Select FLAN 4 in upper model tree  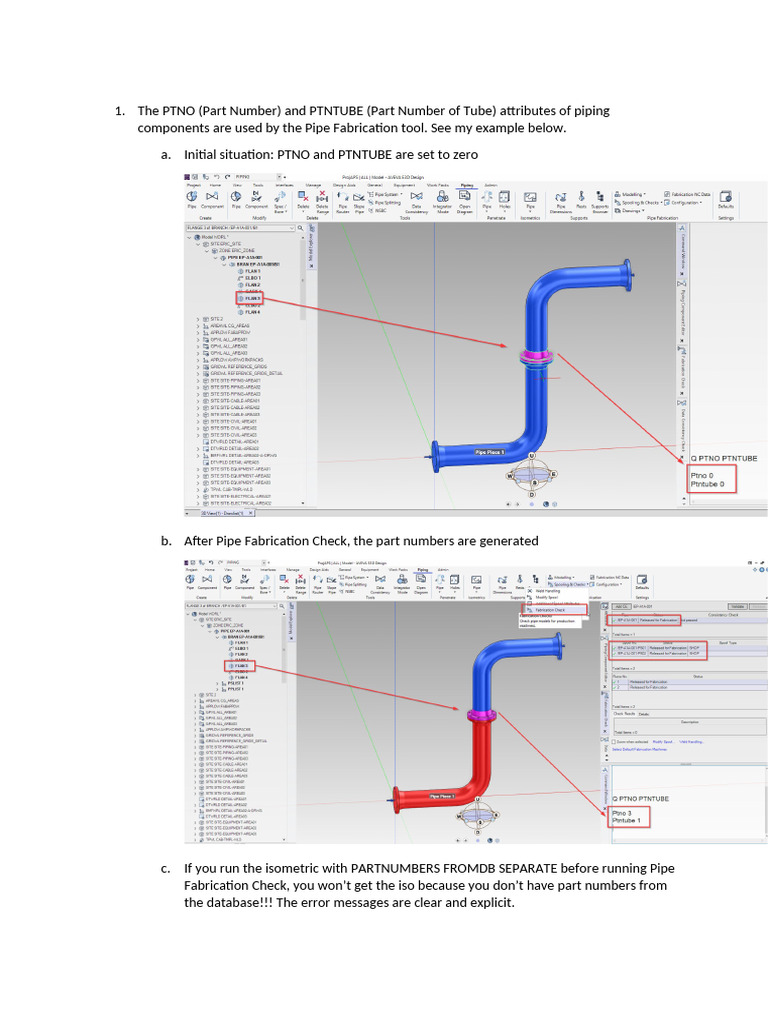coord(249,312)
